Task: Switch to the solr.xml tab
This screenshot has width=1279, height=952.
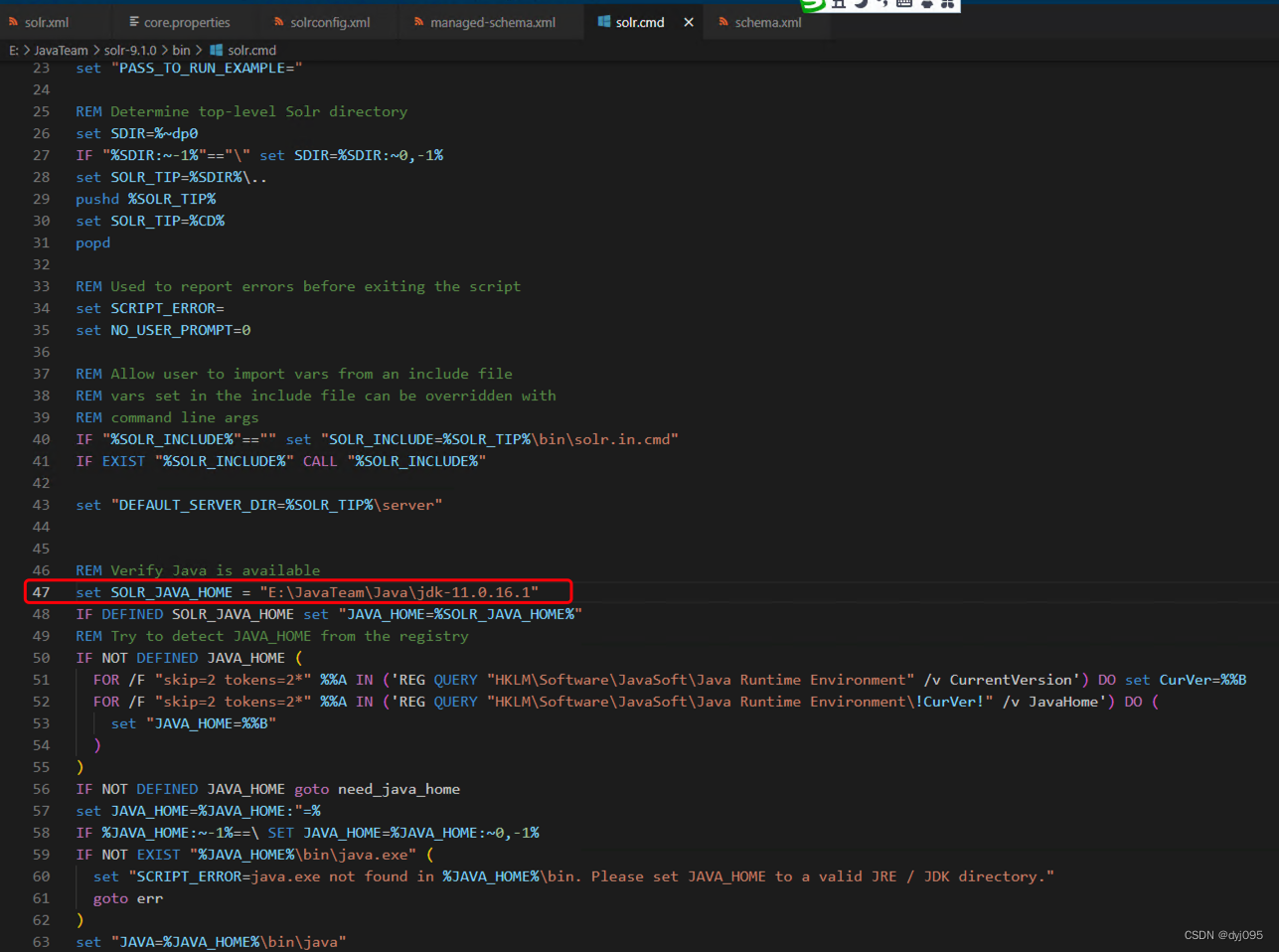Action: point(46,22)
